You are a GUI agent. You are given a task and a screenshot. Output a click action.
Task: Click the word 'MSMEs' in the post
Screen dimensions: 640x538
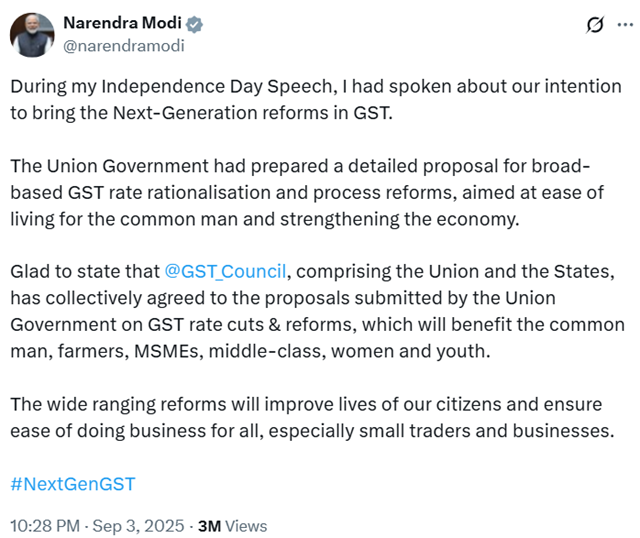(x=169, y=351)
